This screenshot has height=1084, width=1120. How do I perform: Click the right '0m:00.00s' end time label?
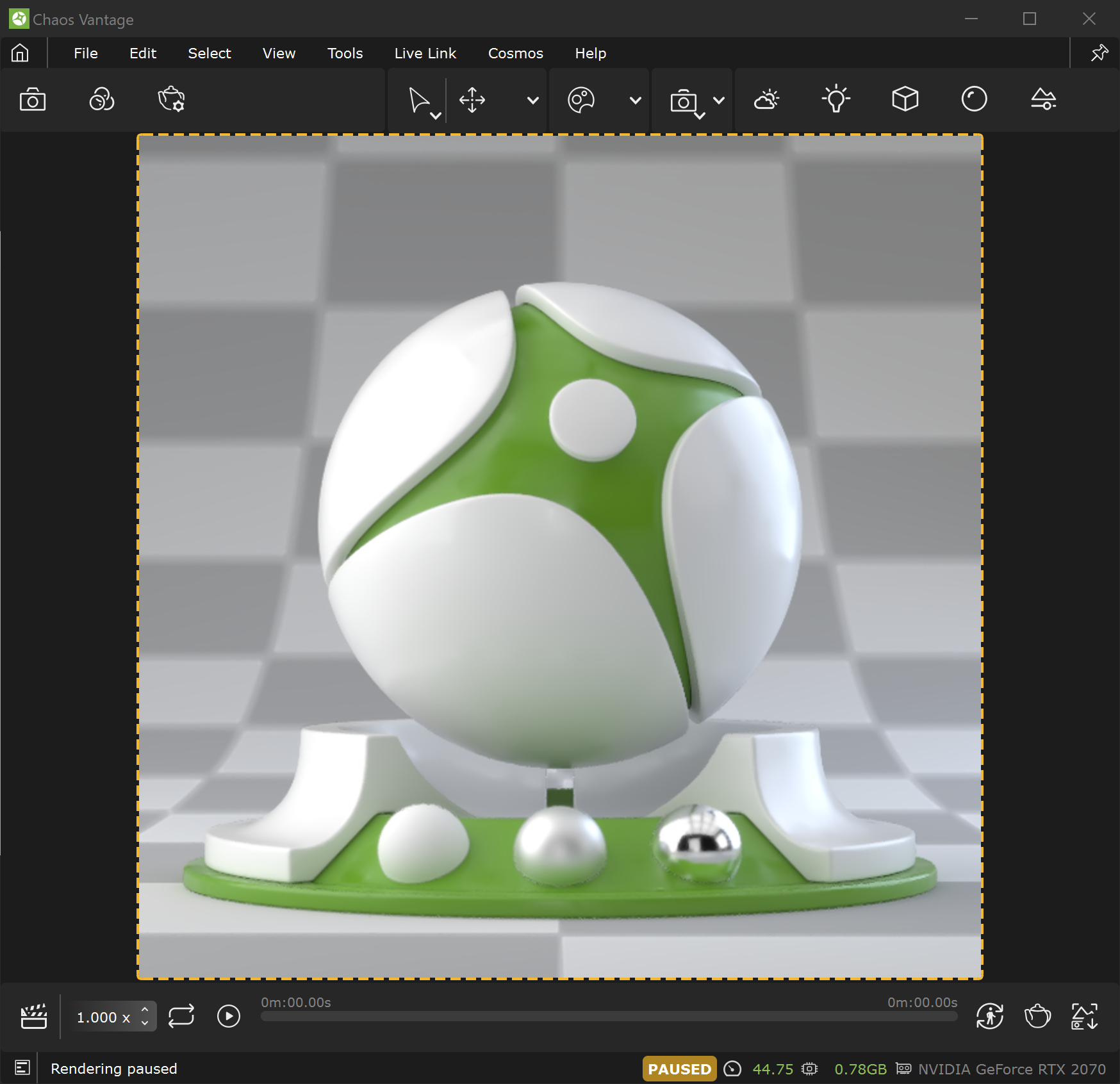922,1002
